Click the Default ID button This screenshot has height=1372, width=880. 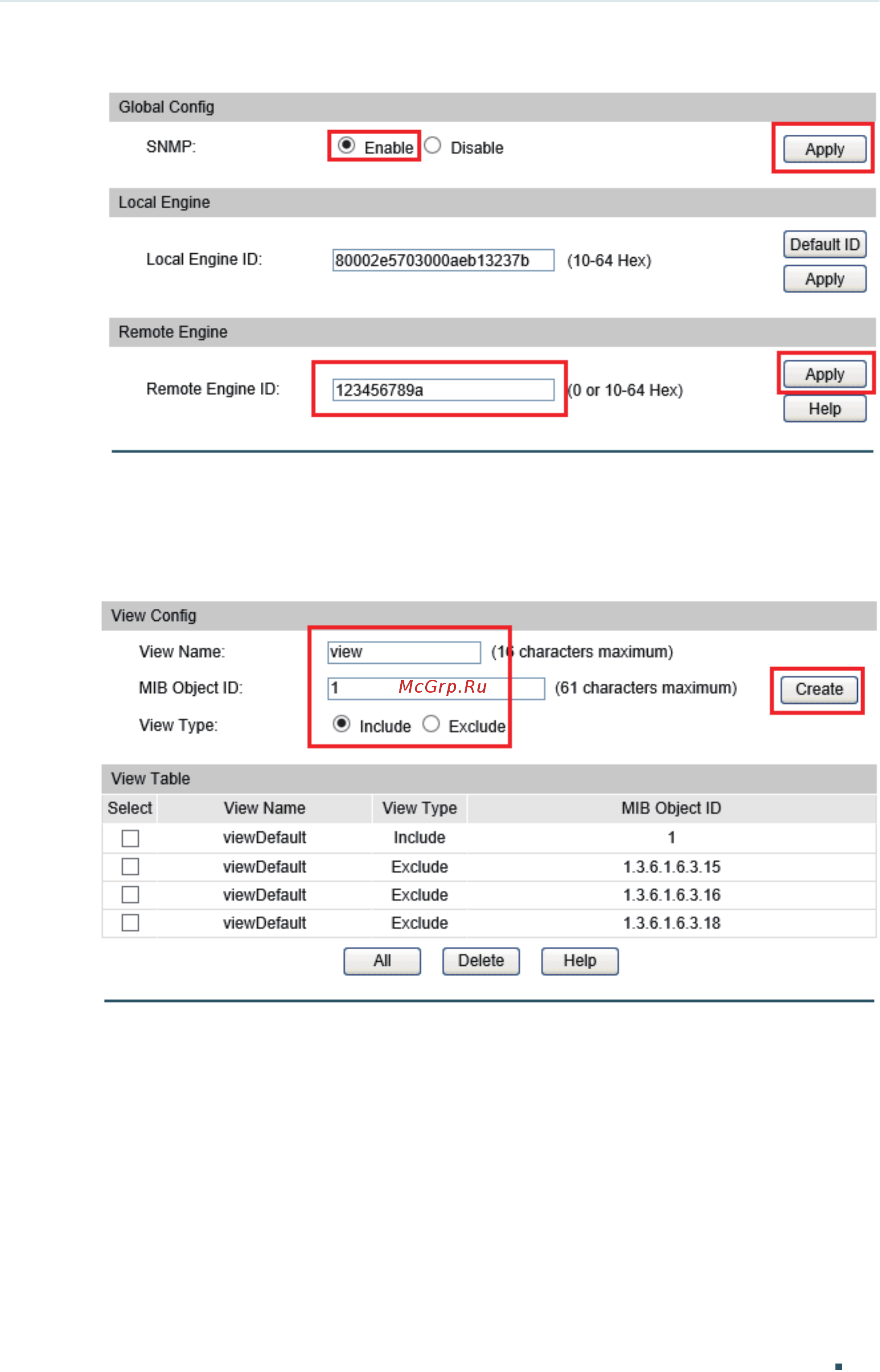[x=825, y=244]
